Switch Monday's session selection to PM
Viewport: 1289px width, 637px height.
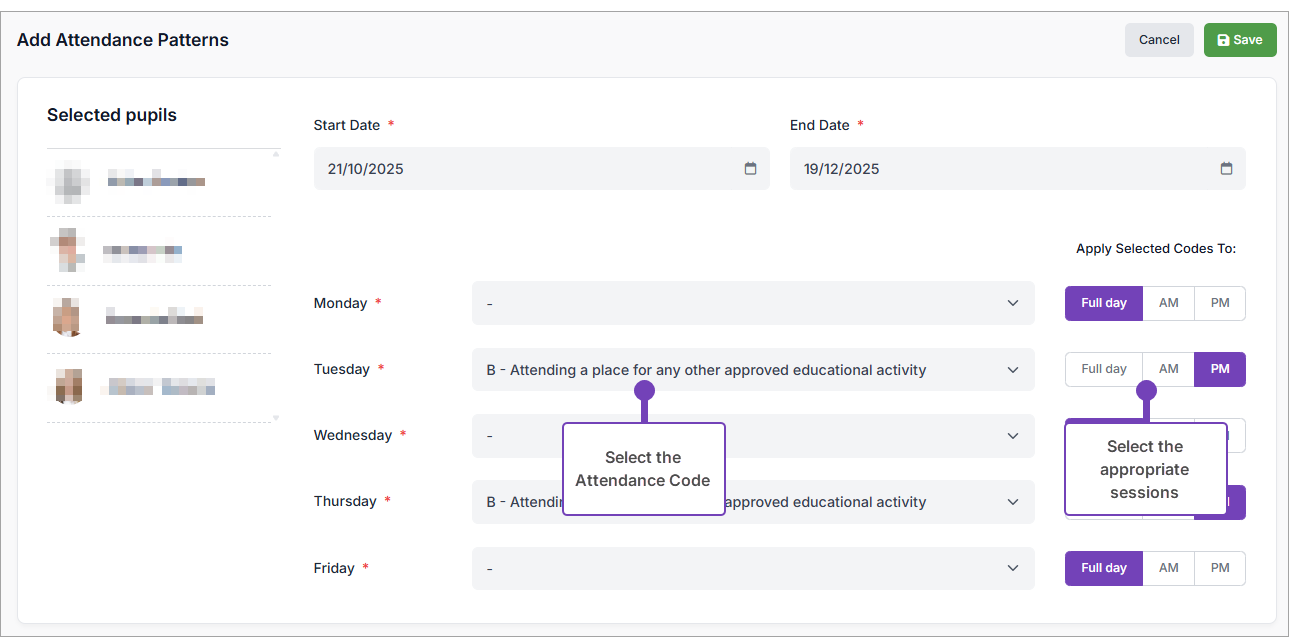[1219, 303]
